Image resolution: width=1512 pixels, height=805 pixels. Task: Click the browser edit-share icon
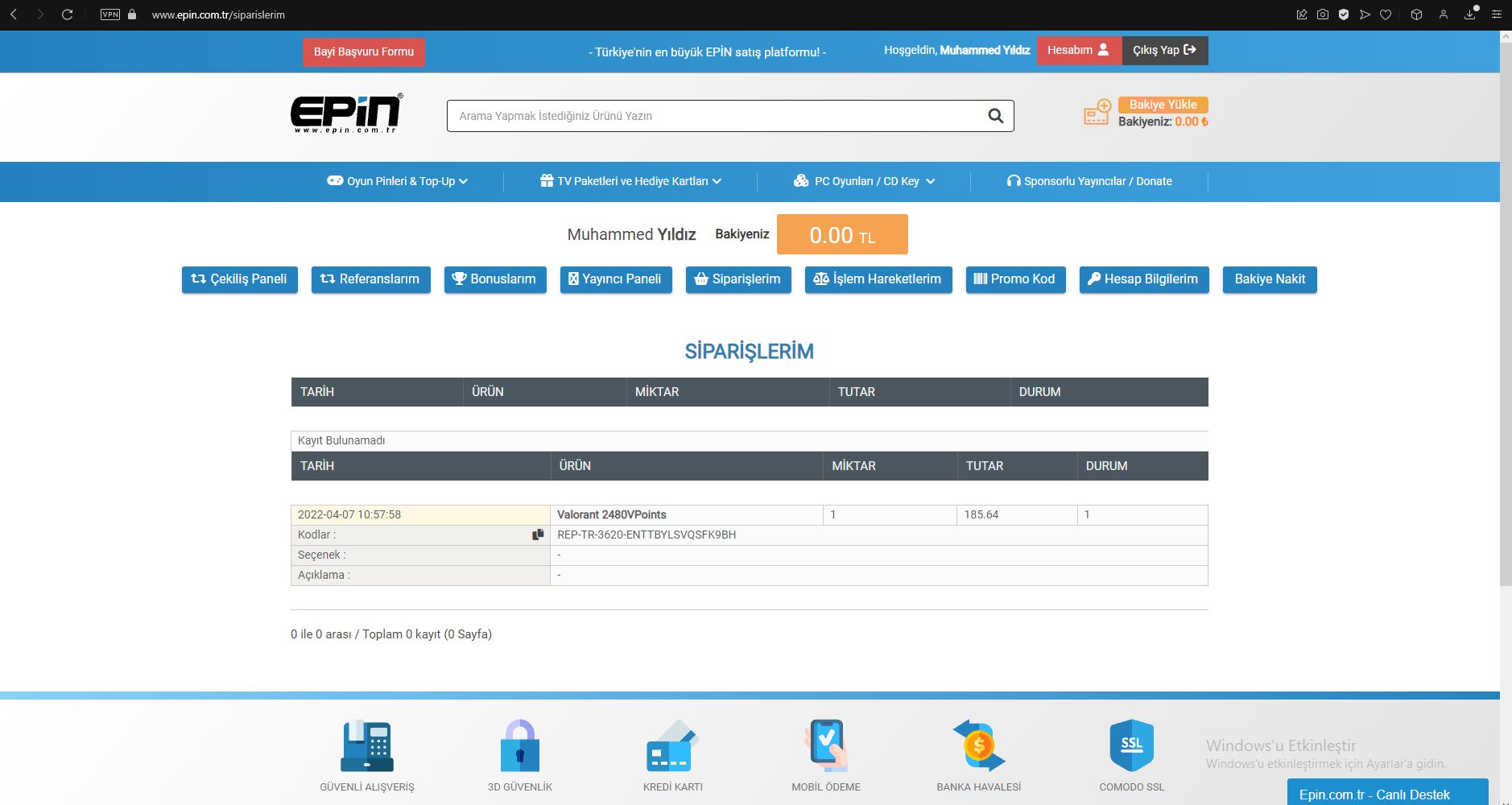click(1302, 14)
